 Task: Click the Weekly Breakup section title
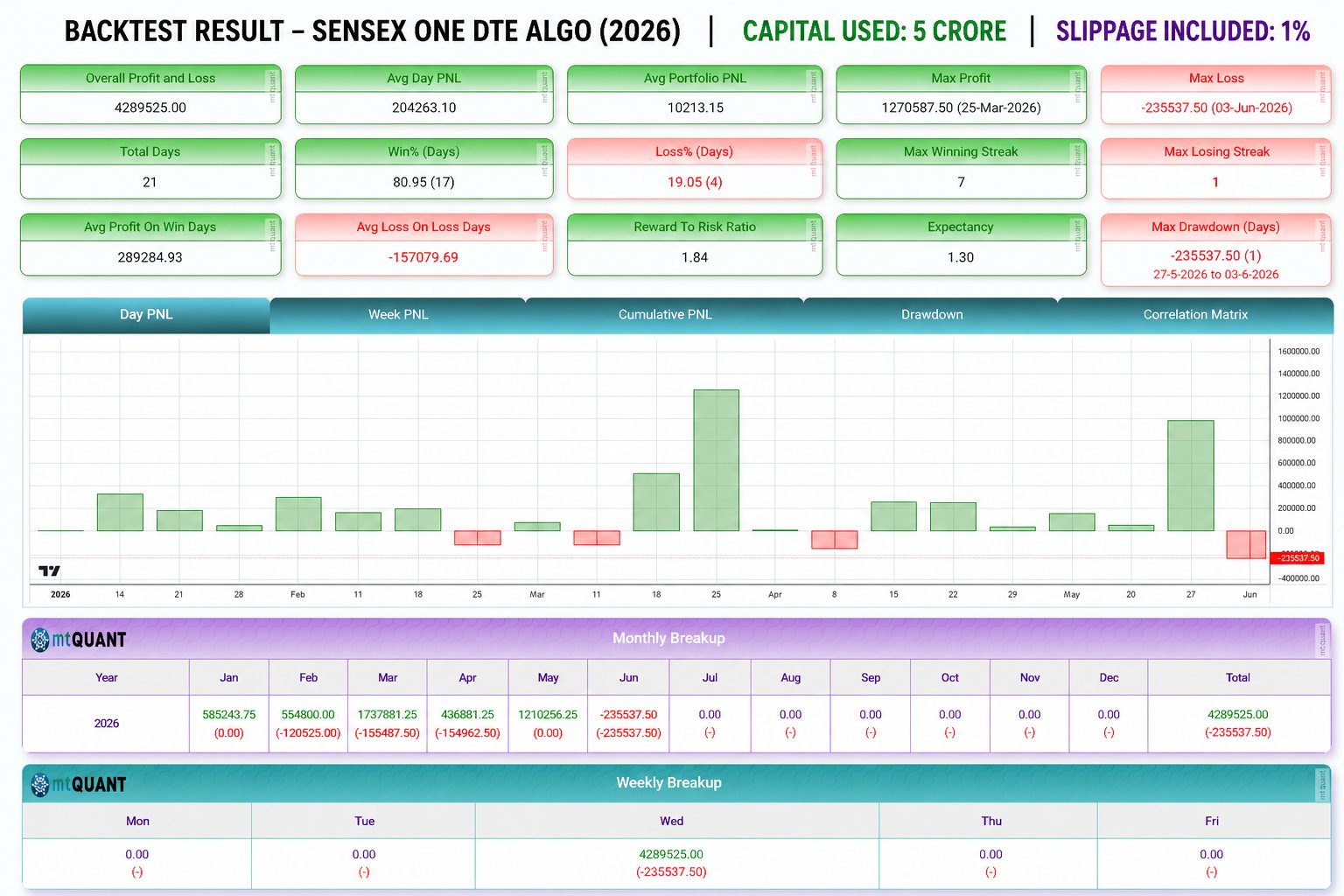pyautogui.click(x=668, y=783)
